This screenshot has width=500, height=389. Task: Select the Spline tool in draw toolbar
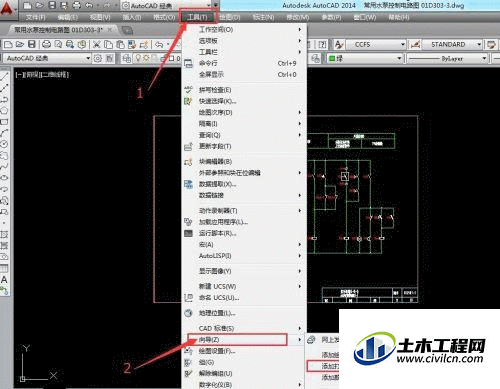[4, 166]
